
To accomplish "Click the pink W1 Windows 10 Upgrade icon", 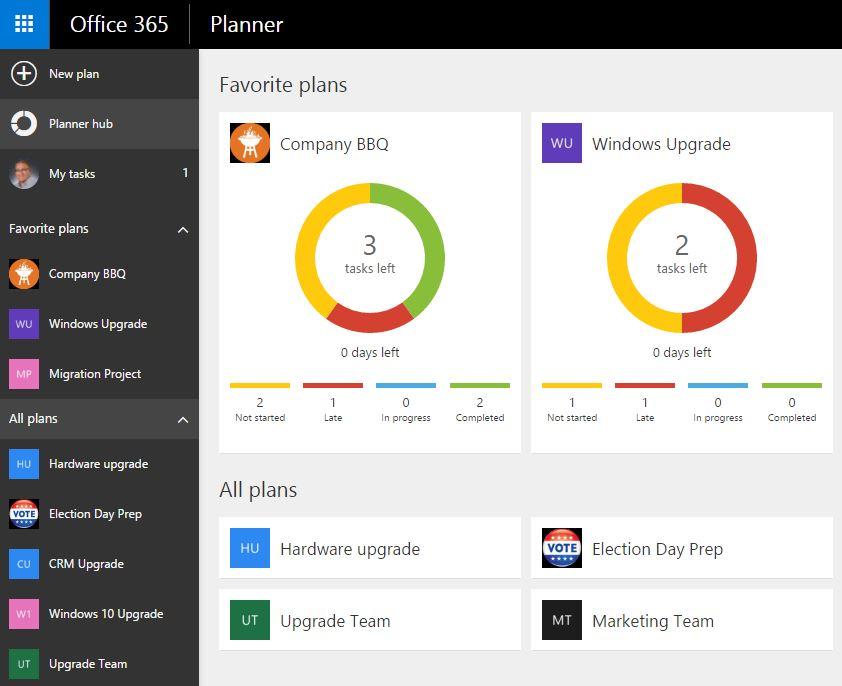I will click(24, 614).
